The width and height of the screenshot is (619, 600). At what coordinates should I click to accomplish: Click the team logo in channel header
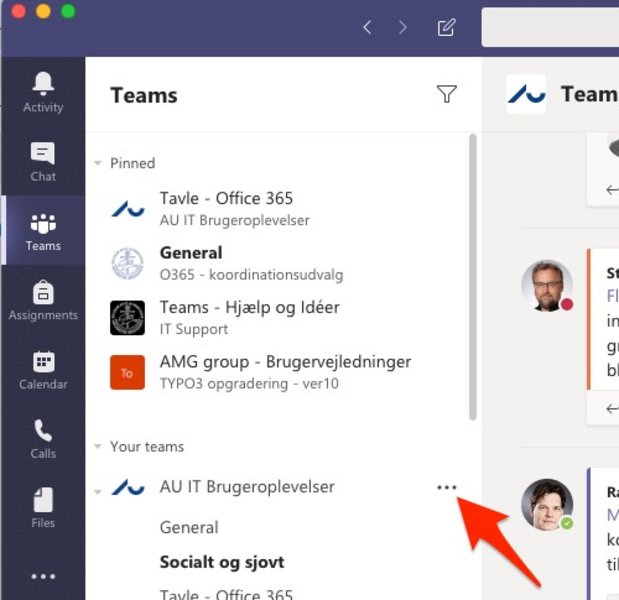coord(526,94)
